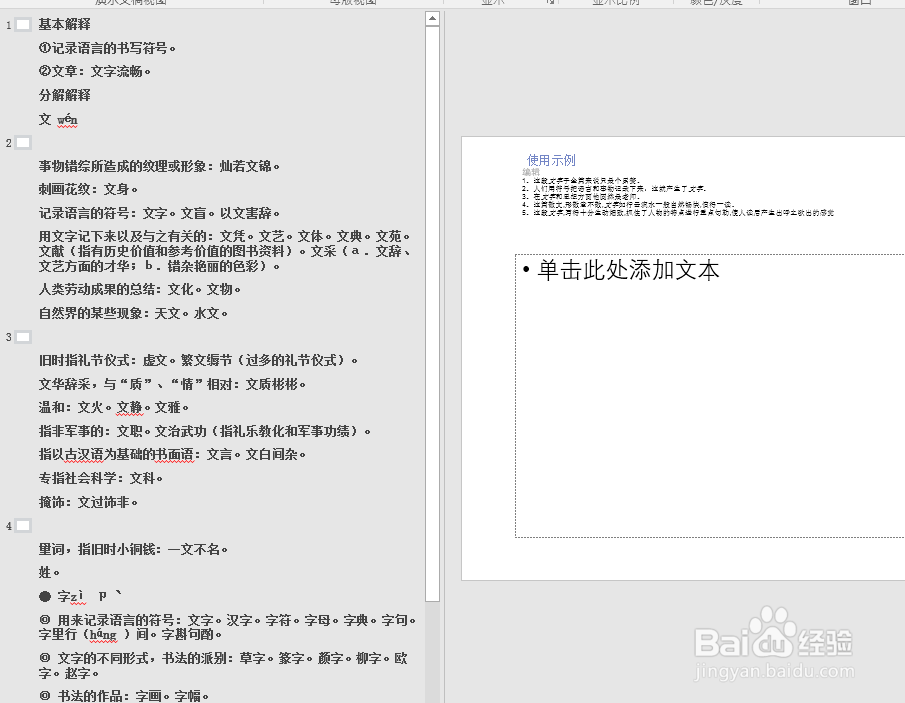Viewport: 905px width, 703px height.
Task: Click the '● 字zì' outline line
Action: pos(80,596)
